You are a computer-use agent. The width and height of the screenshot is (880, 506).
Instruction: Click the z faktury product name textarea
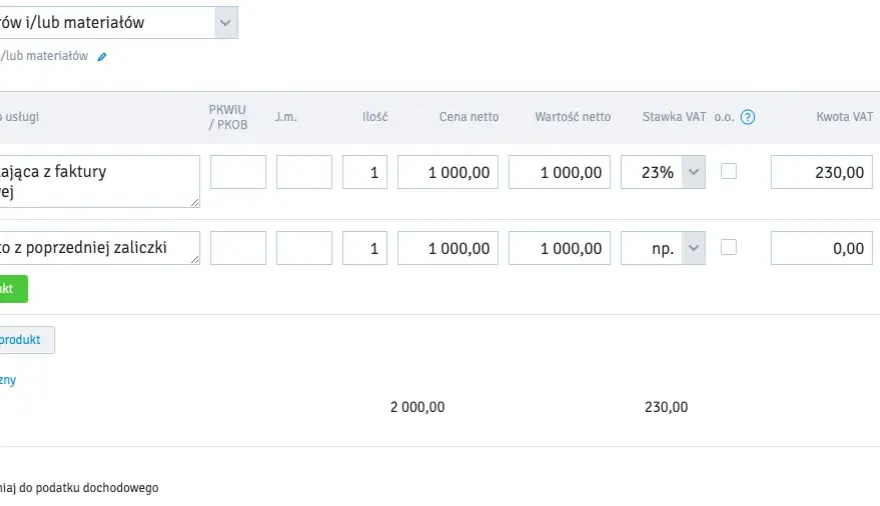99,181
